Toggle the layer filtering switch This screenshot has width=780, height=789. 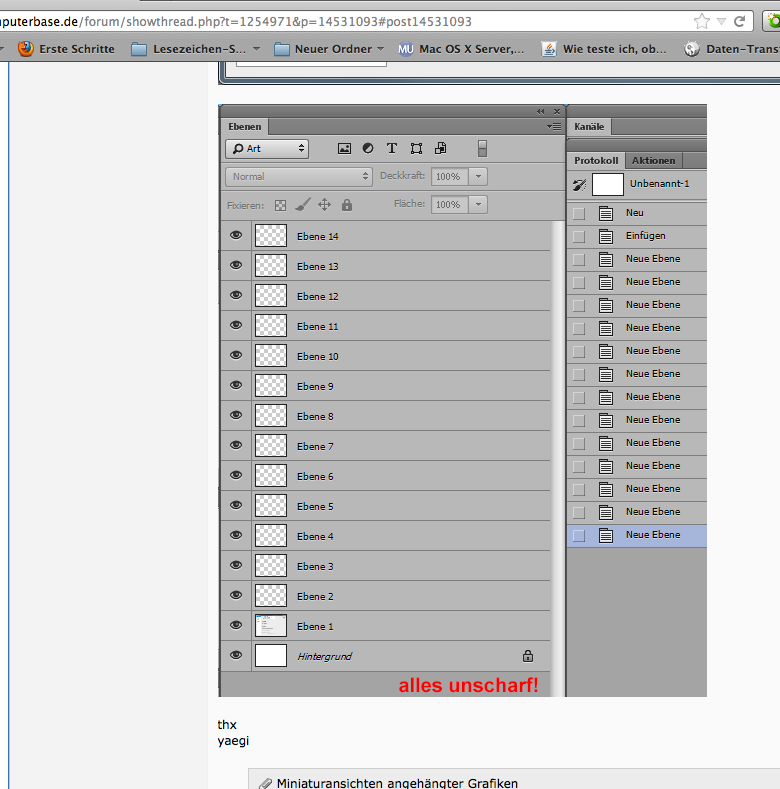click(482, 148)
